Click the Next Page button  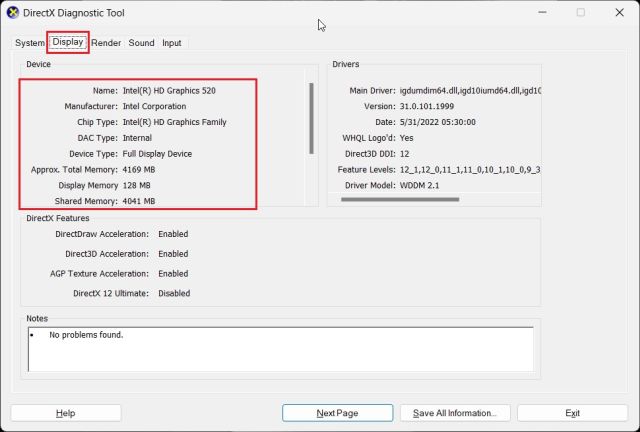click(x=338, y=413)
